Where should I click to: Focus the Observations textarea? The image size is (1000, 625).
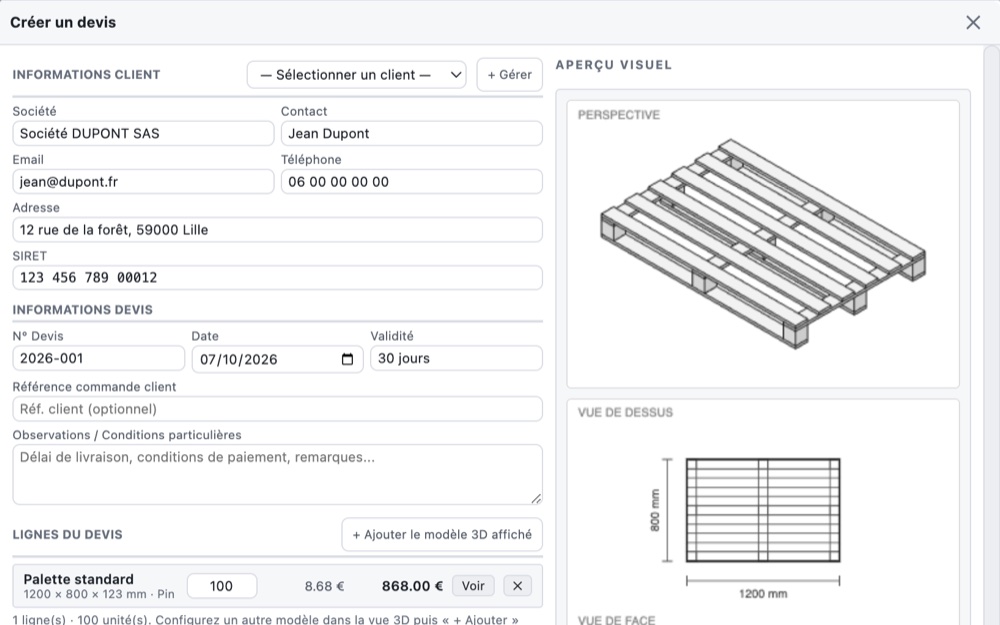[x=277, y=474]
